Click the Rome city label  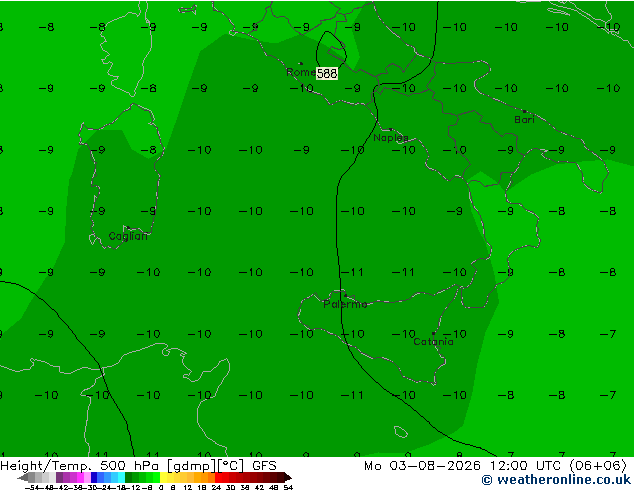coord(301,72)
